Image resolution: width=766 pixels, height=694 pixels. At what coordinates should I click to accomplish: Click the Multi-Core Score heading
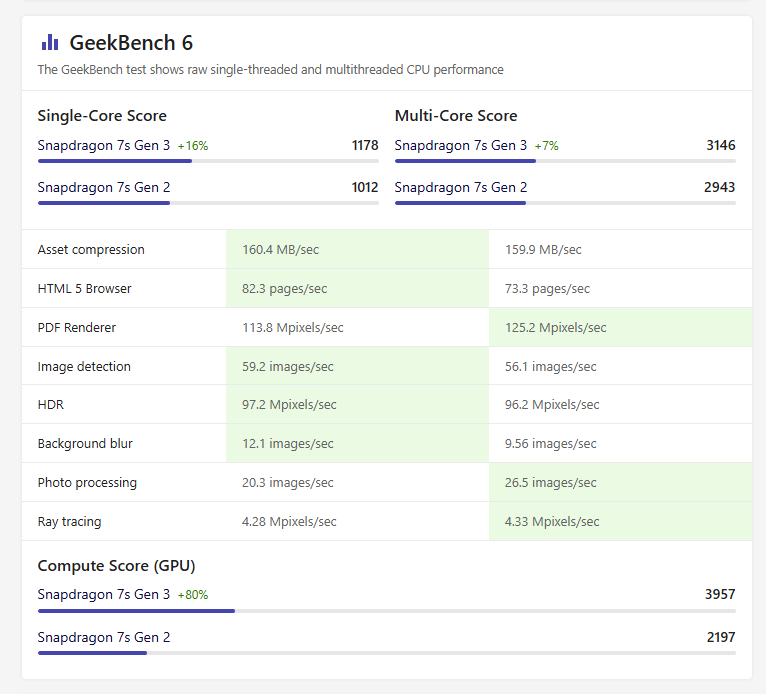coord(456,116)
